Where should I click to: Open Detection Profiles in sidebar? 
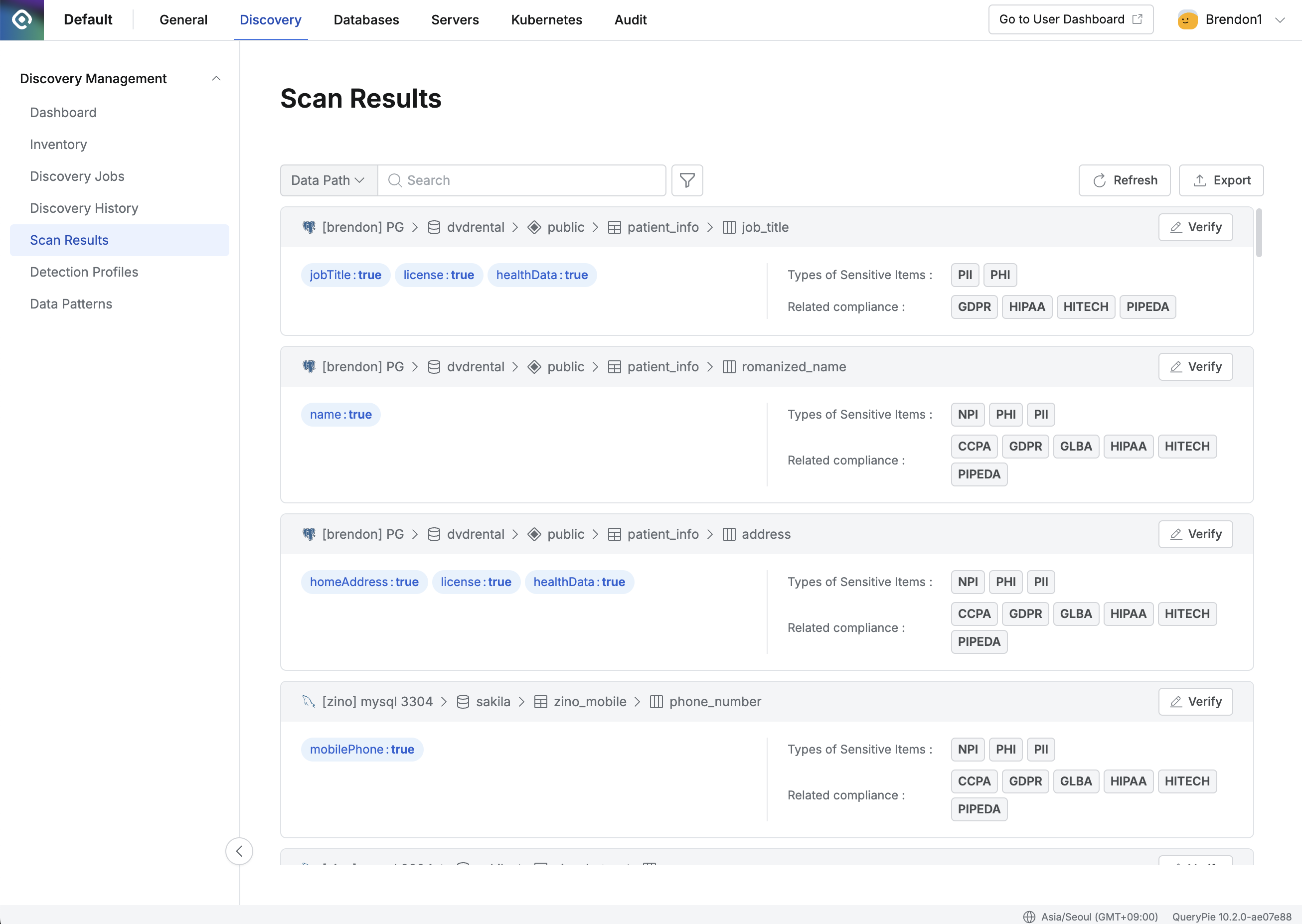click(x=84, y=272)
